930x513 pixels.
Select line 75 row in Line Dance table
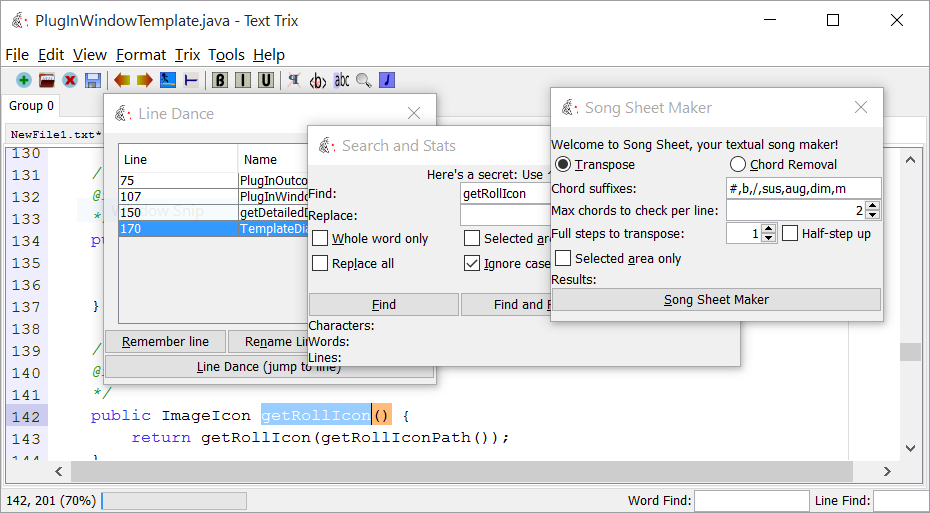tap(212, 180)
